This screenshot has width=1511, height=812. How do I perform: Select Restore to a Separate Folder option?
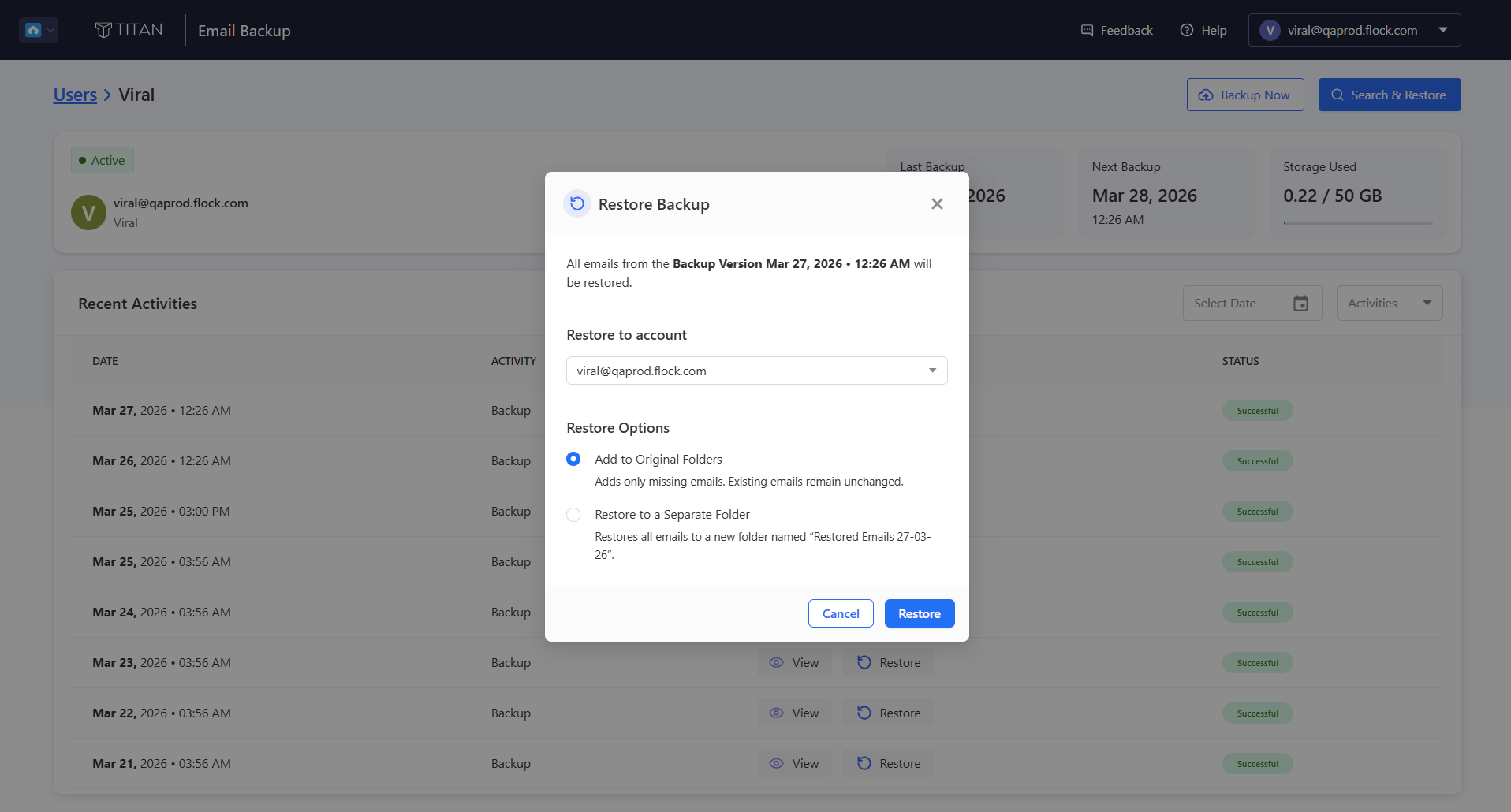point(573,515)
